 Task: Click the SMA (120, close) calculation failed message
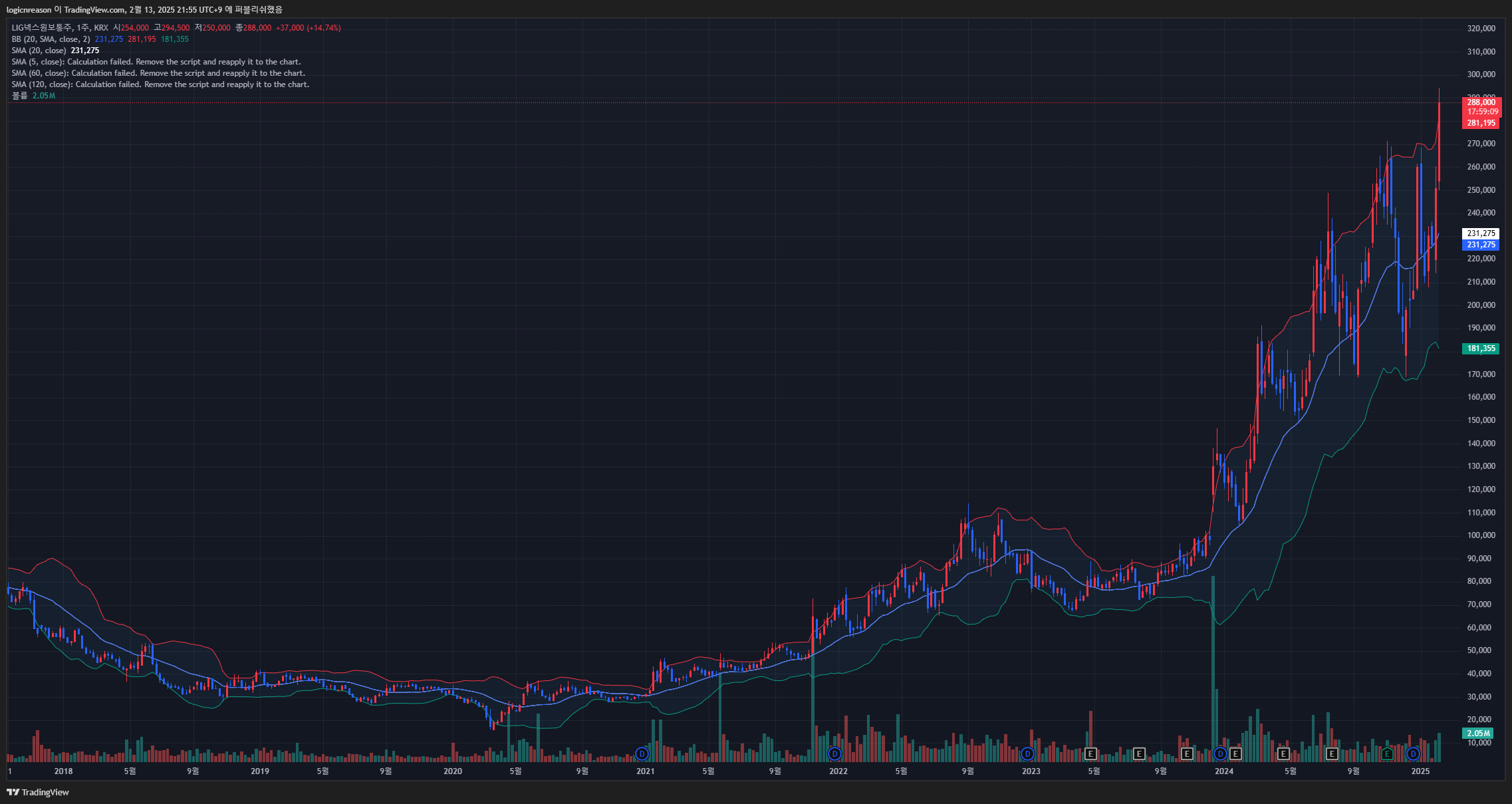[x=160, y=84]
